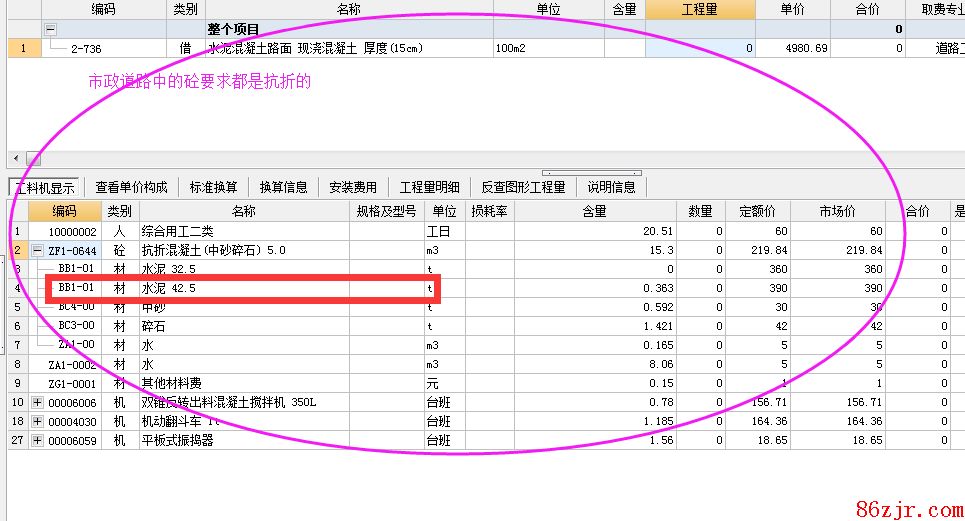Viewport: 965px width, 521px height.
Task: Open the 工程量明细 tab
Action: pos(429,187)
